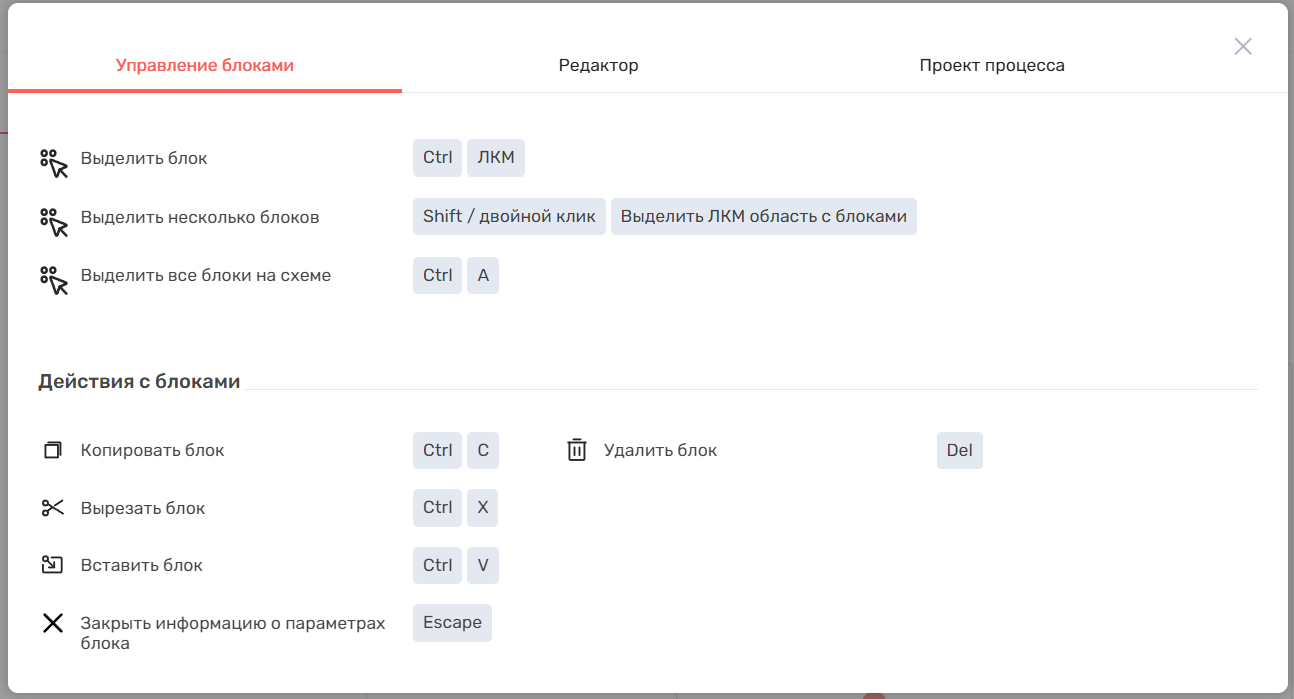Open the Проект процесса tab
Image resolution: width=1294 pixels, height=699 pixels.
(x=992, y=65)
